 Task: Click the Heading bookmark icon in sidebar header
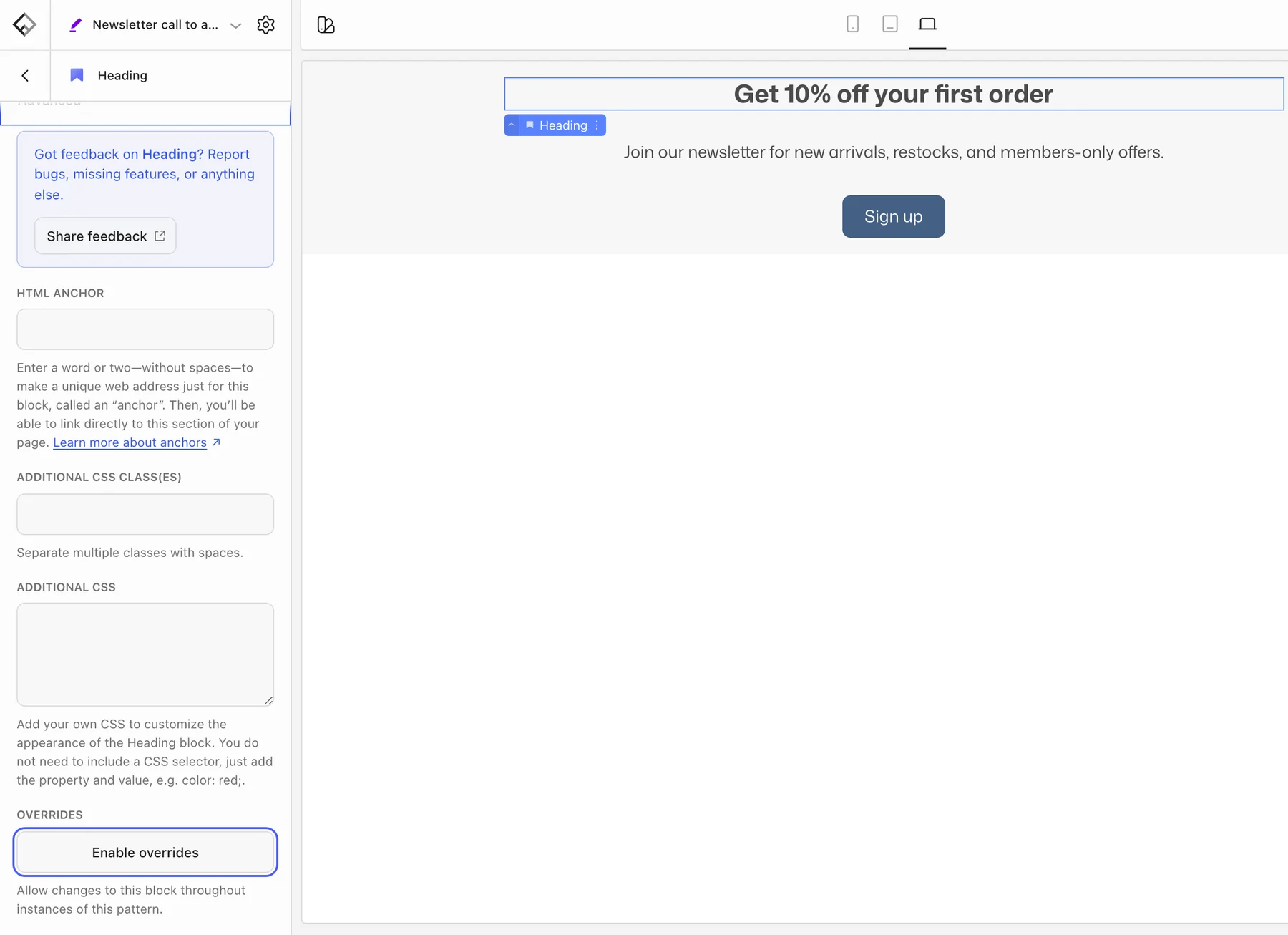pyautogui.click(x=77, y=75)
